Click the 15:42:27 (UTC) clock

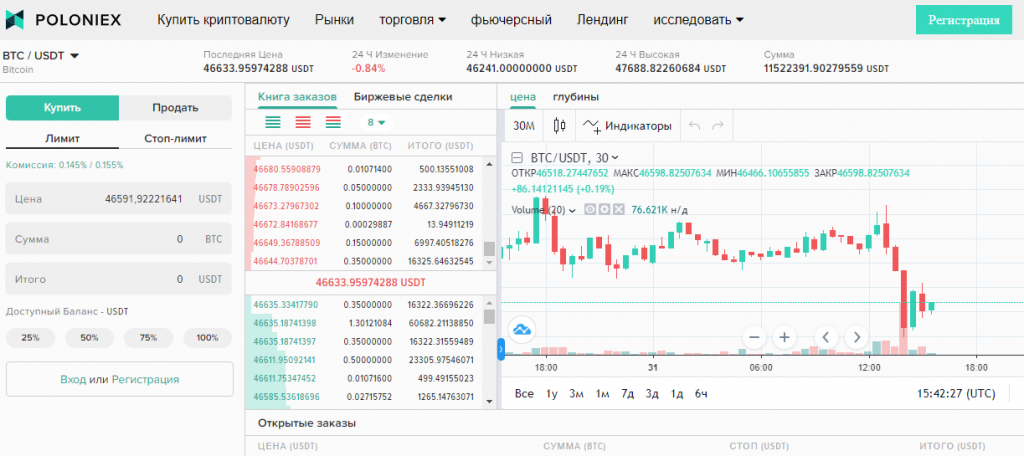point(955,393)
